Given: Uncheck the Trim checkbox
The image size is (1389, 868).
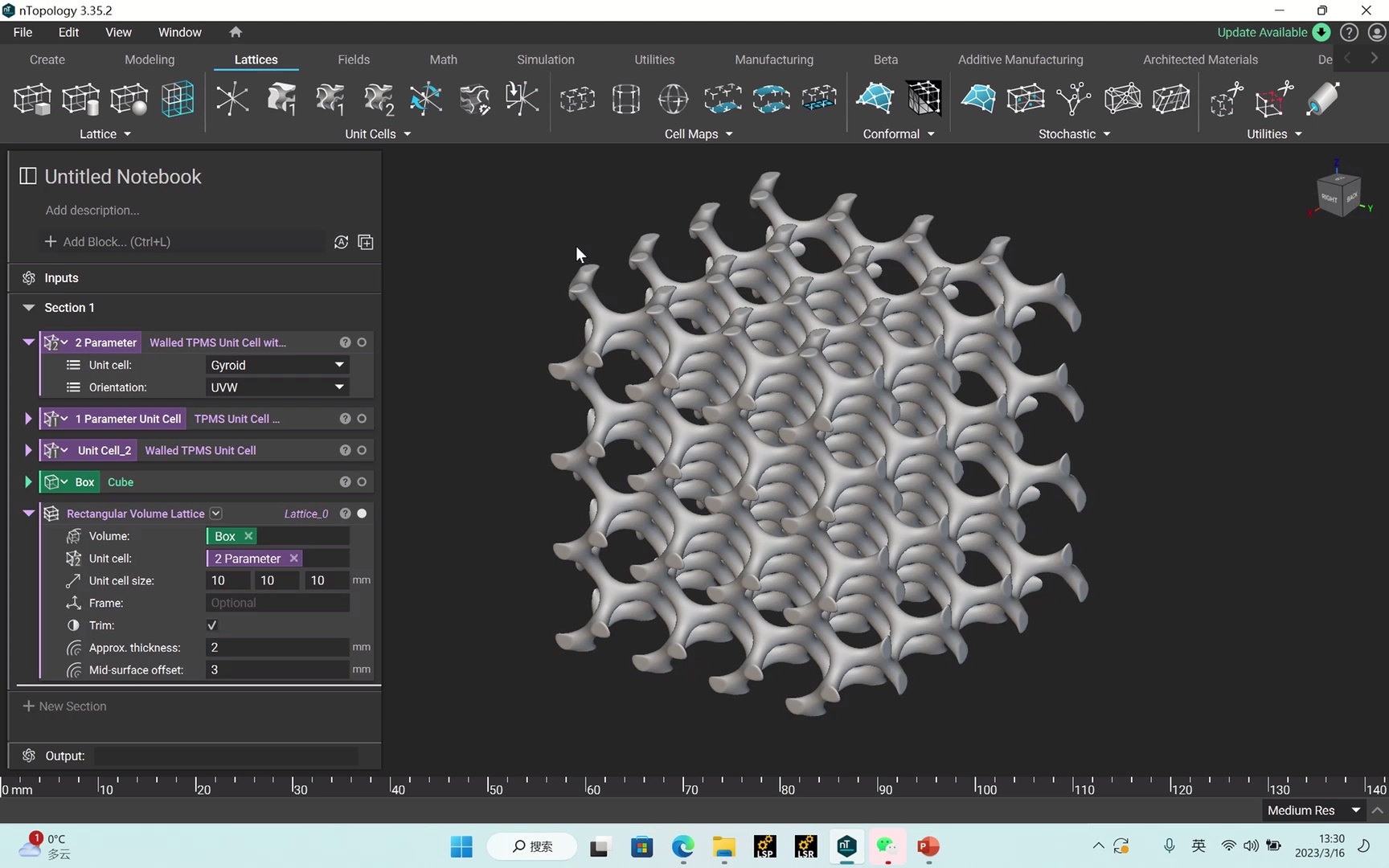Looking at the screenshot, I should 211,624.
